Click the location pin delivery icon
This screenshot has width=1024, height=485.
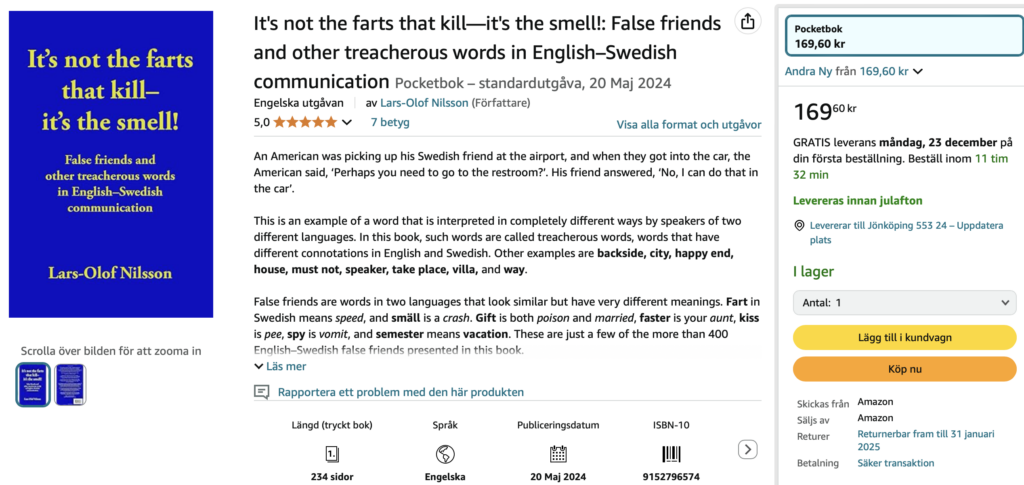799,226
